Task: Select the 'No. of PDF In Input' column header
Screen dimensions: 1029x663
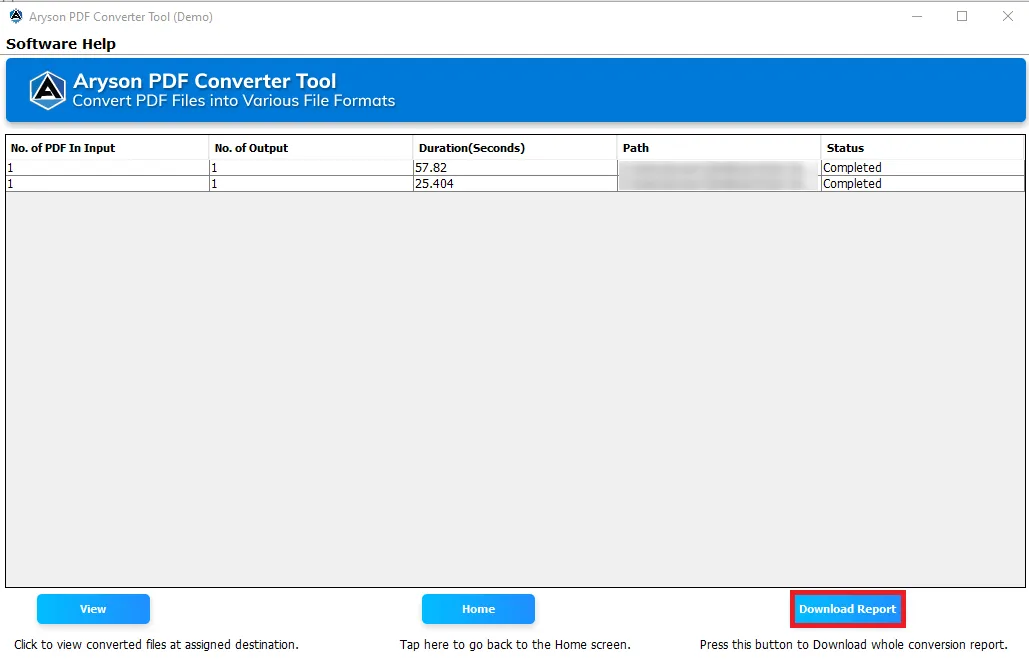Action: [x=107, y=148]
